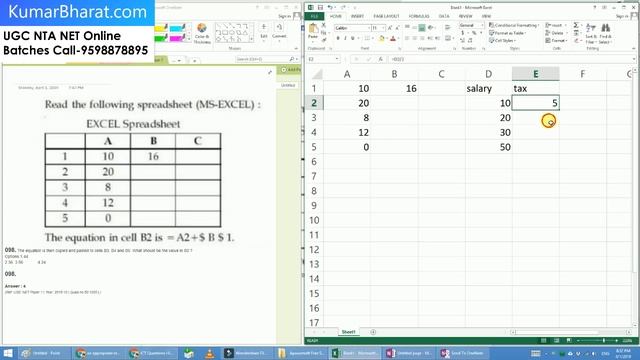Click the add new sheet plus icon
The image size is (640, 360).
pyautogui.click(x=373, y=332)
